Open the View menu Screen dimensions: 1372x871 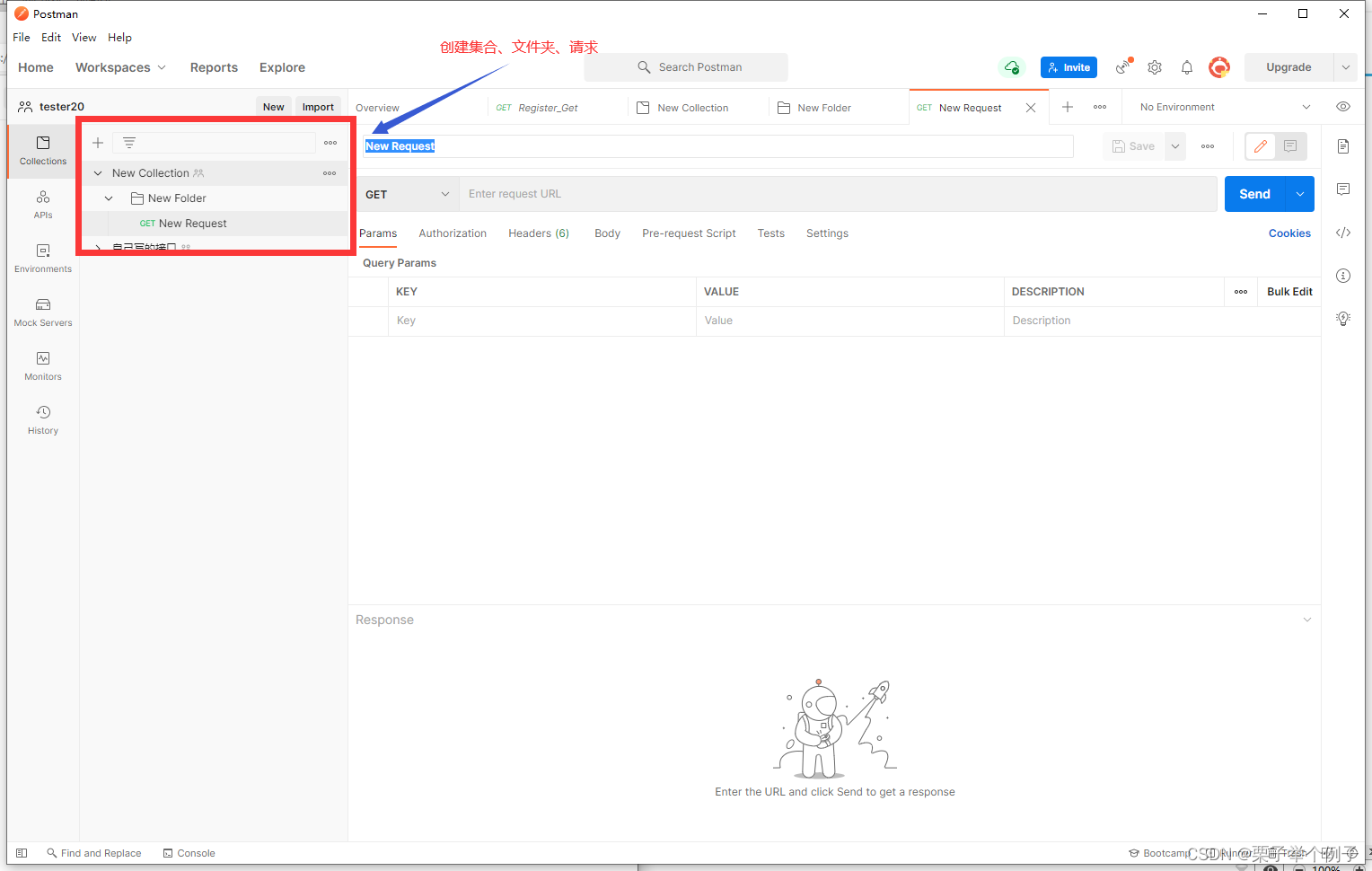point(84,38)
